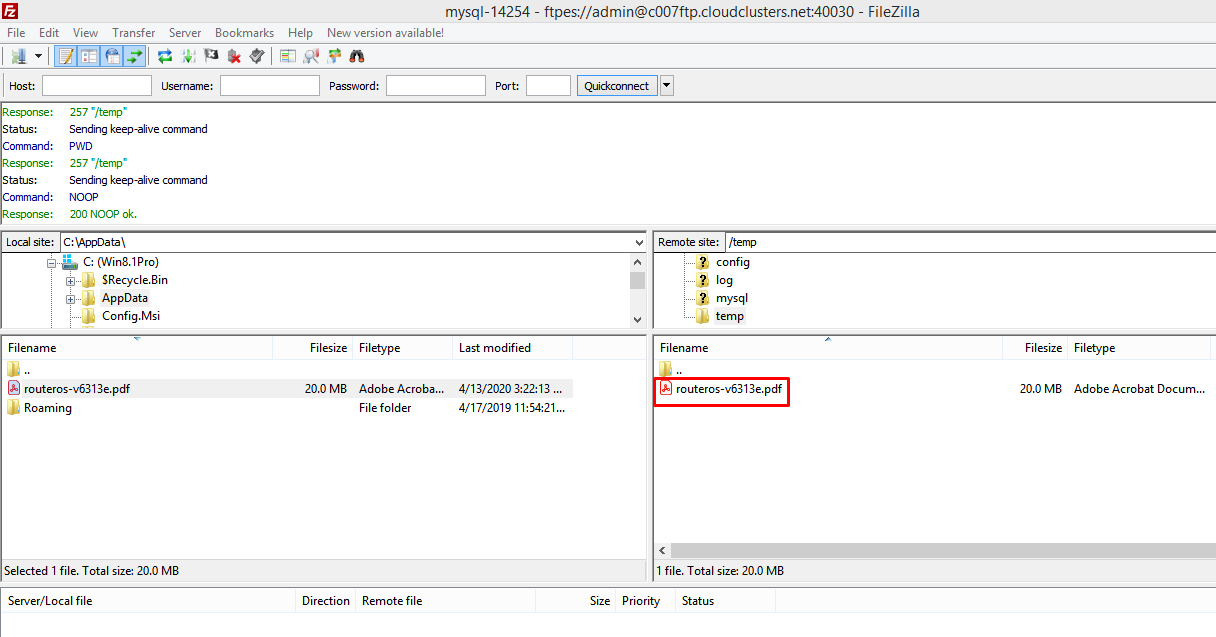1216x637 pixels.
Task: Click the Host input field
Action: coord(96,86)
